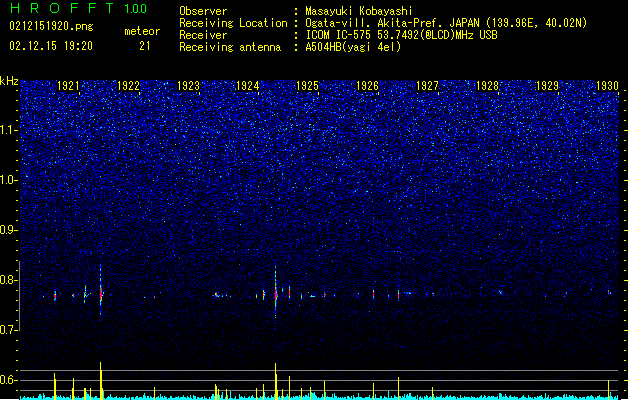The image size is (629, 400).
Task: Click the Receiving antenna label
Action: (230, 47)
